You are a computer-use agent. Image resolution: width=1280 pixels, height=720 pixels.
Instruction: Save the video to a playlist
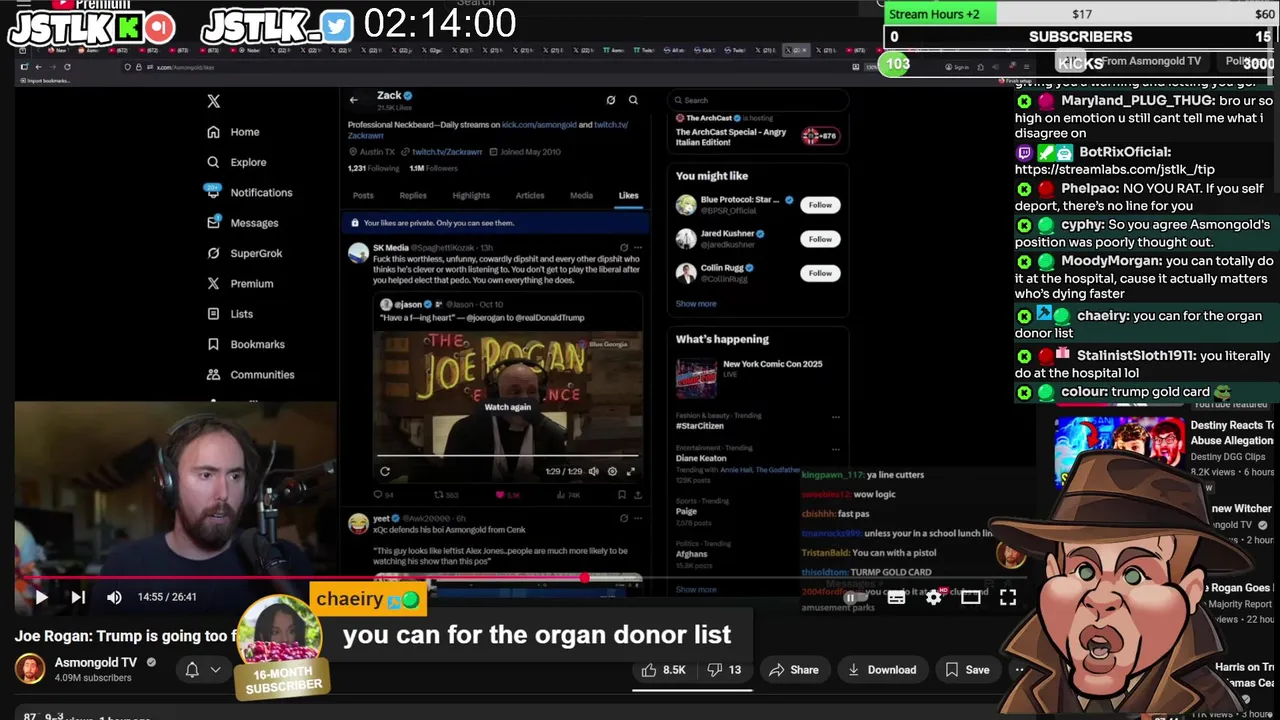click(x=968, y=670)
